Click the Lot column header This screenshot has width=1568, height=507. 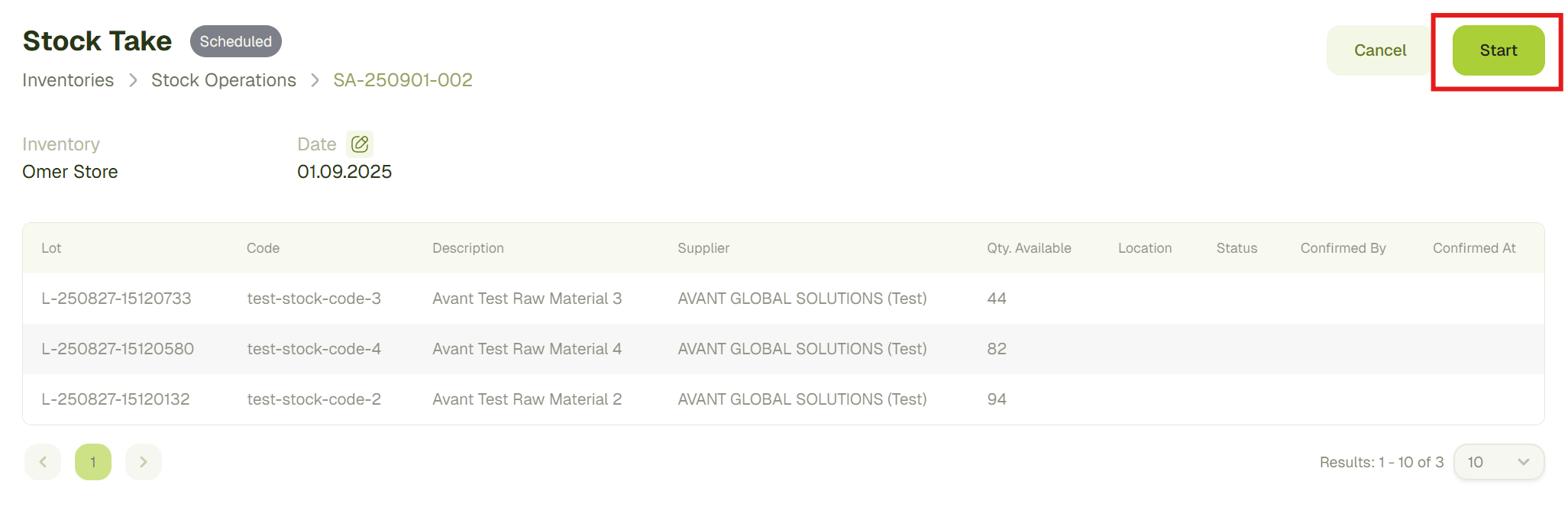tap(51, 248)
